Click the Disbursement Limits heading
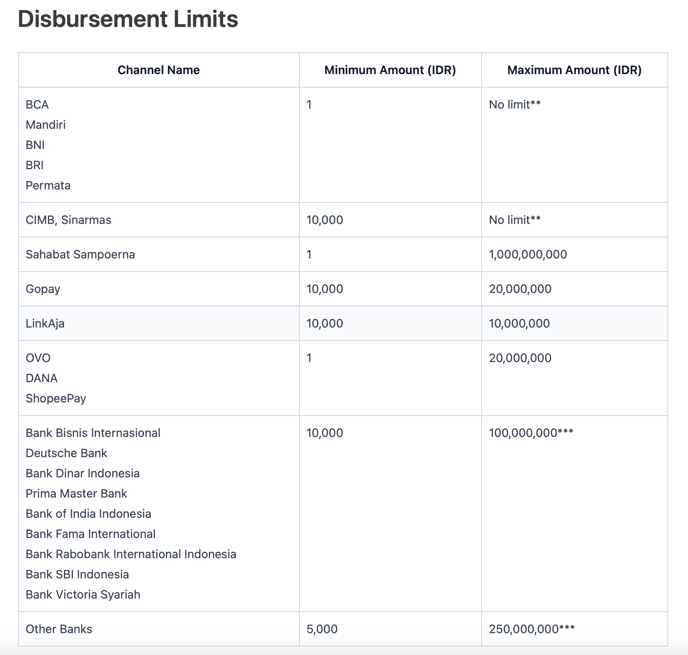The height and width of the screenshot is (655, 688). pos(128,19)
